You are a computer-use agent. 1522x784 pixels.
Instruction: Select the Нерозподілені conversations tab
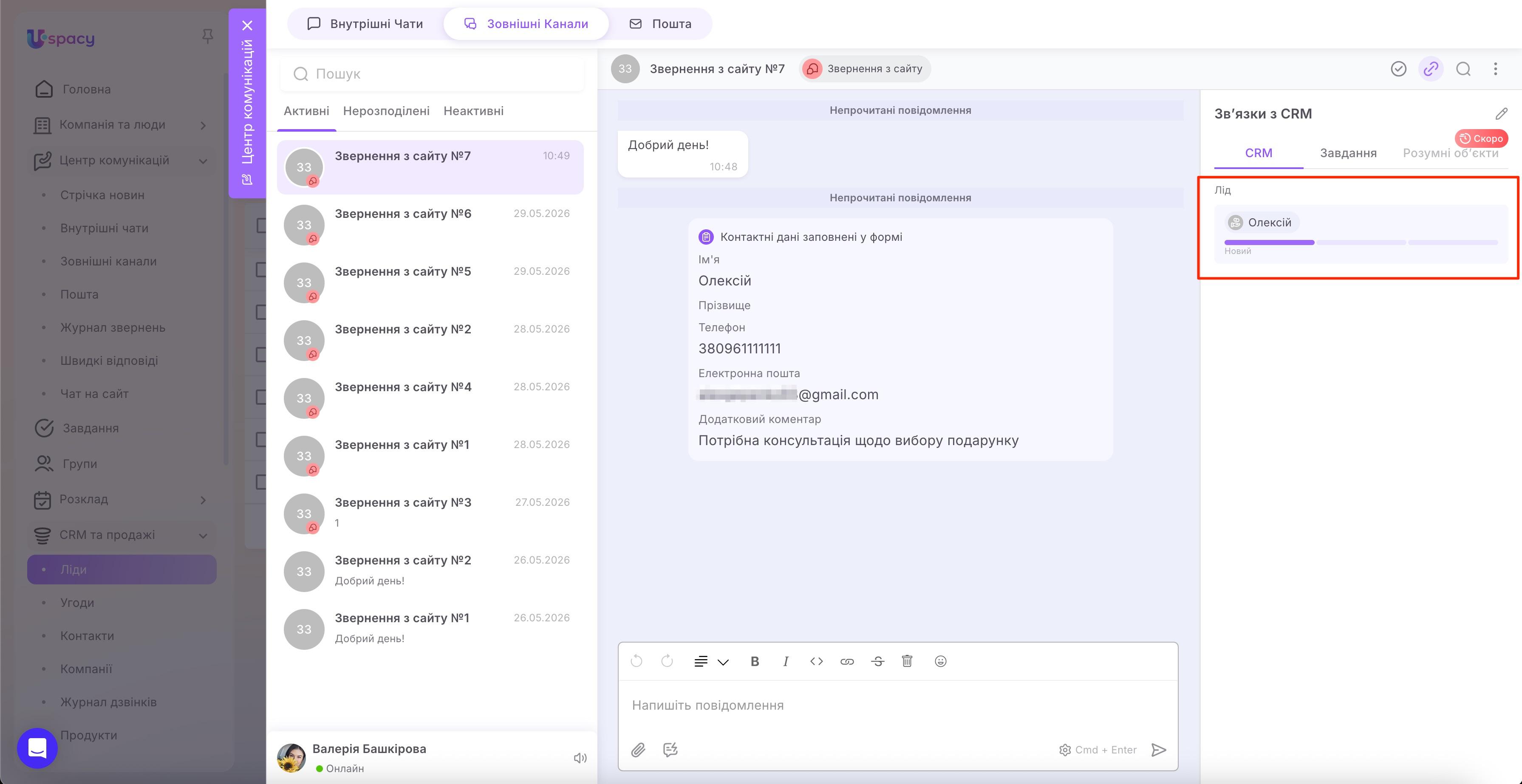tap(386, 111)
